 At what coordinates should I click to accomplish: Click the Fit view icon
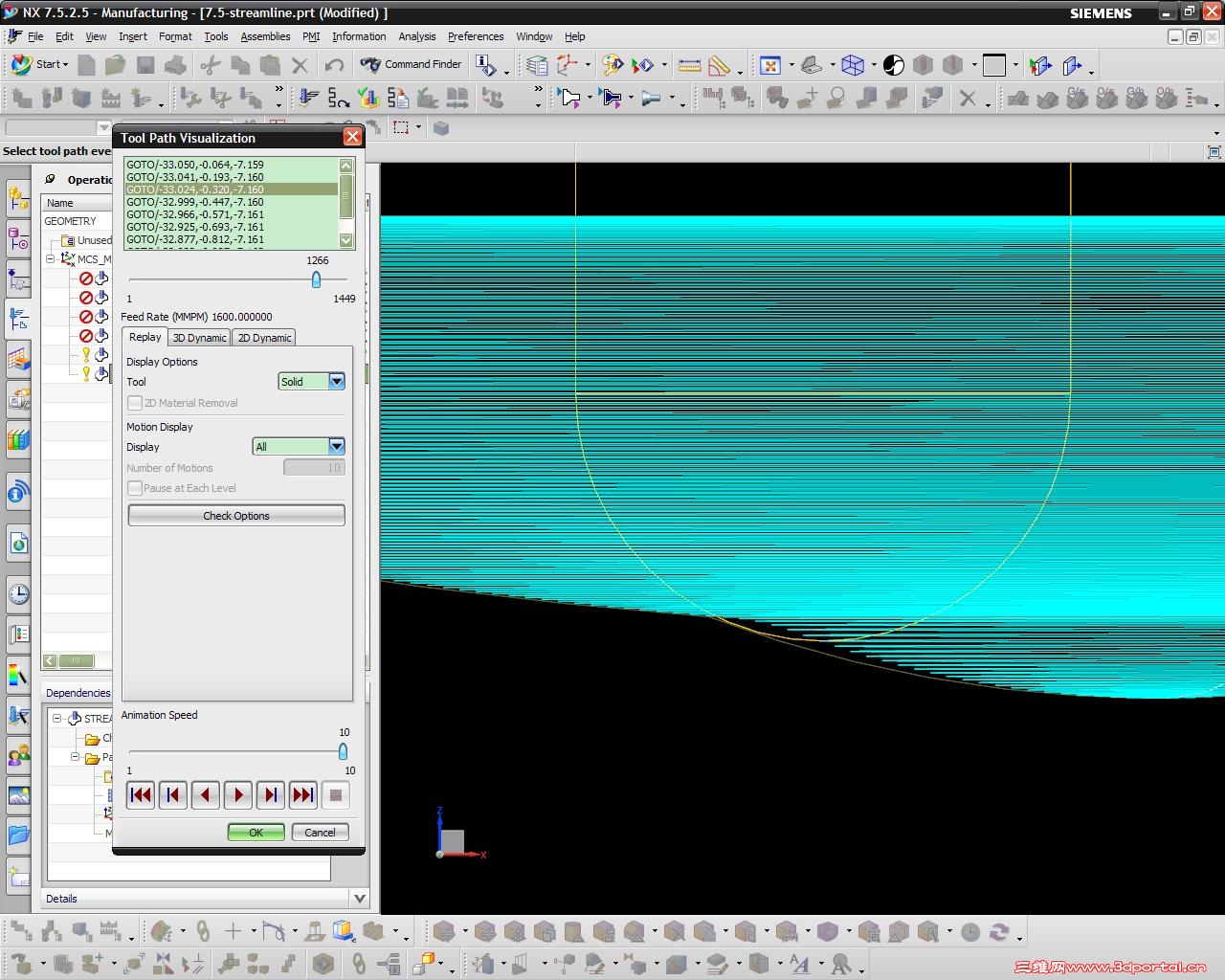(770, 65)
